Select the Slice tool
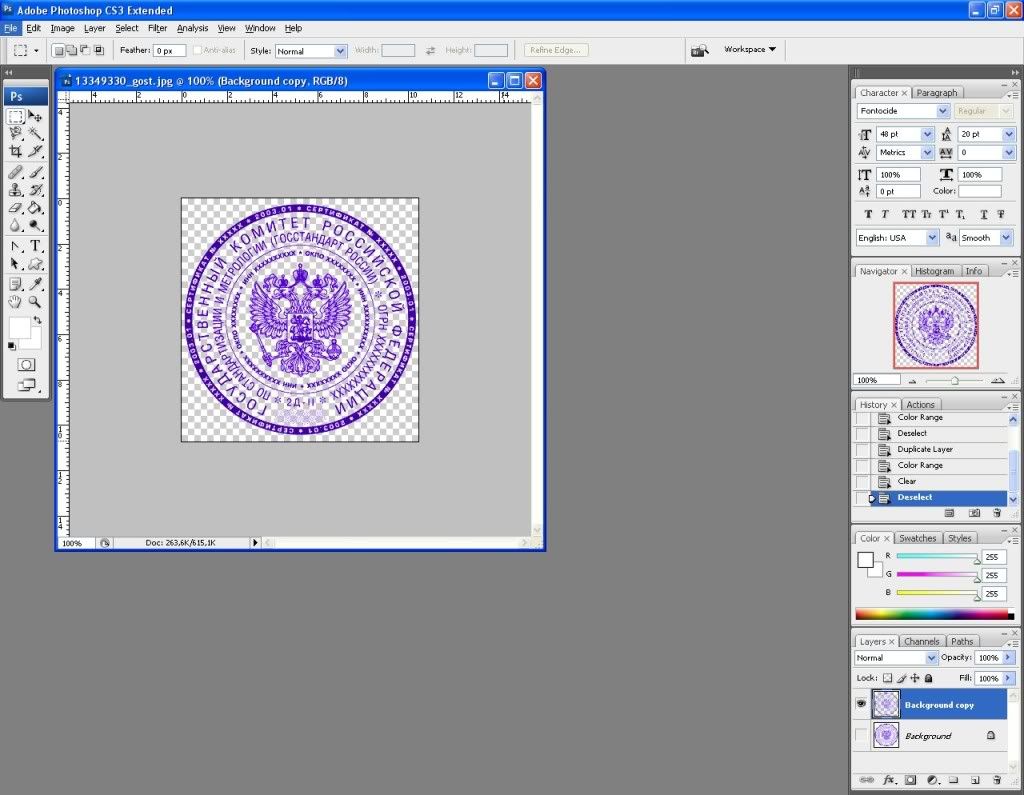 pyautogui.click(x=35, y=152)
